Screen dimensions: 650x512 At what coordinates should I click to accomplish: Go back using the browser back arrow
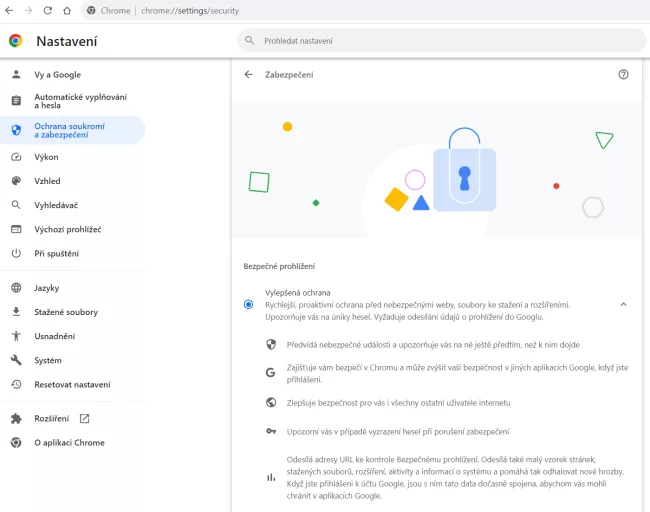[9, 10]
